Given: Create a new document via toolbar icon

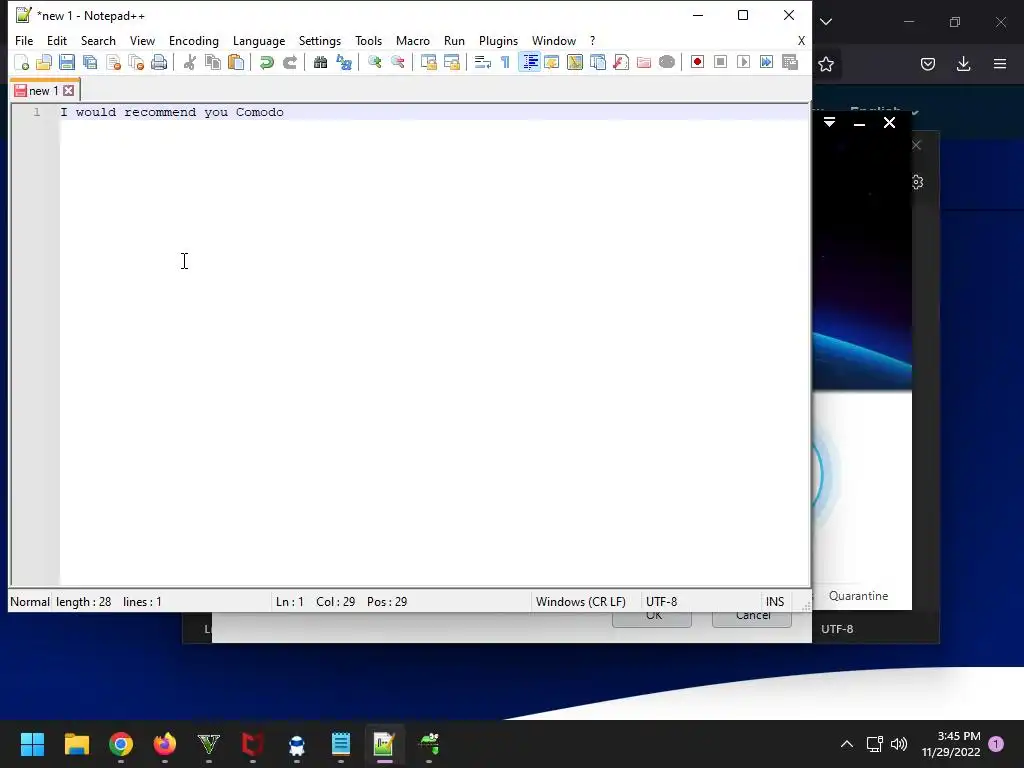Looking at the screenshot, I should pyautogui.click(x=22, y=62).
